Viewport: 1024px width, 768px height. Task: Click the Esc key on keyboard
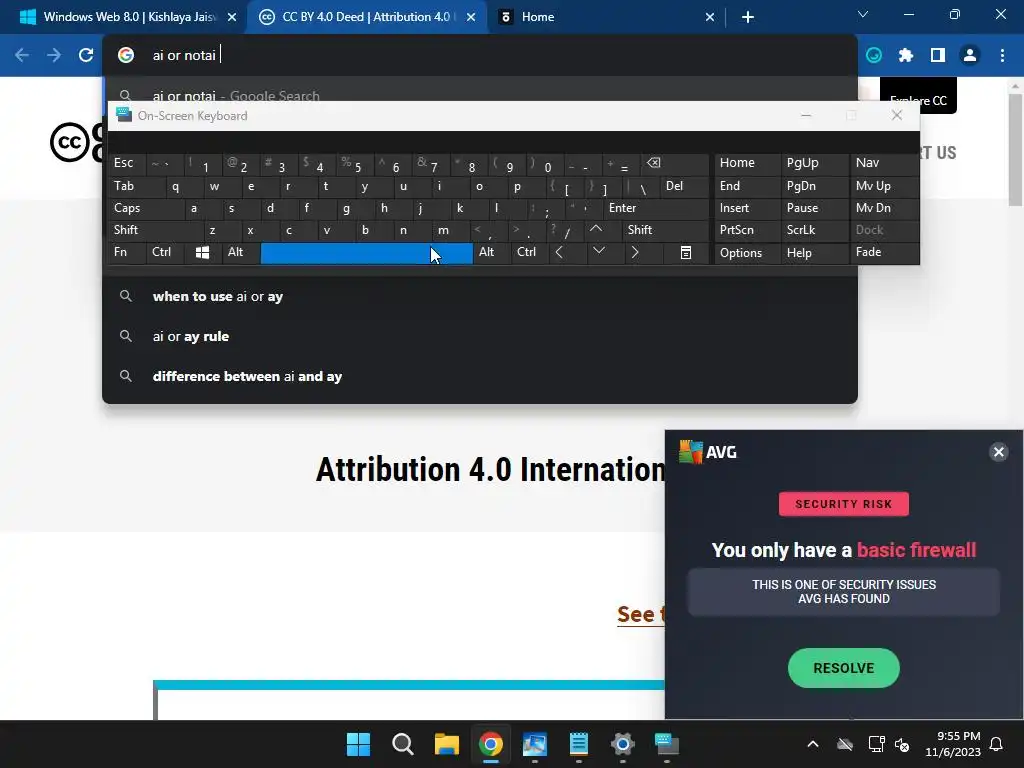127,163
